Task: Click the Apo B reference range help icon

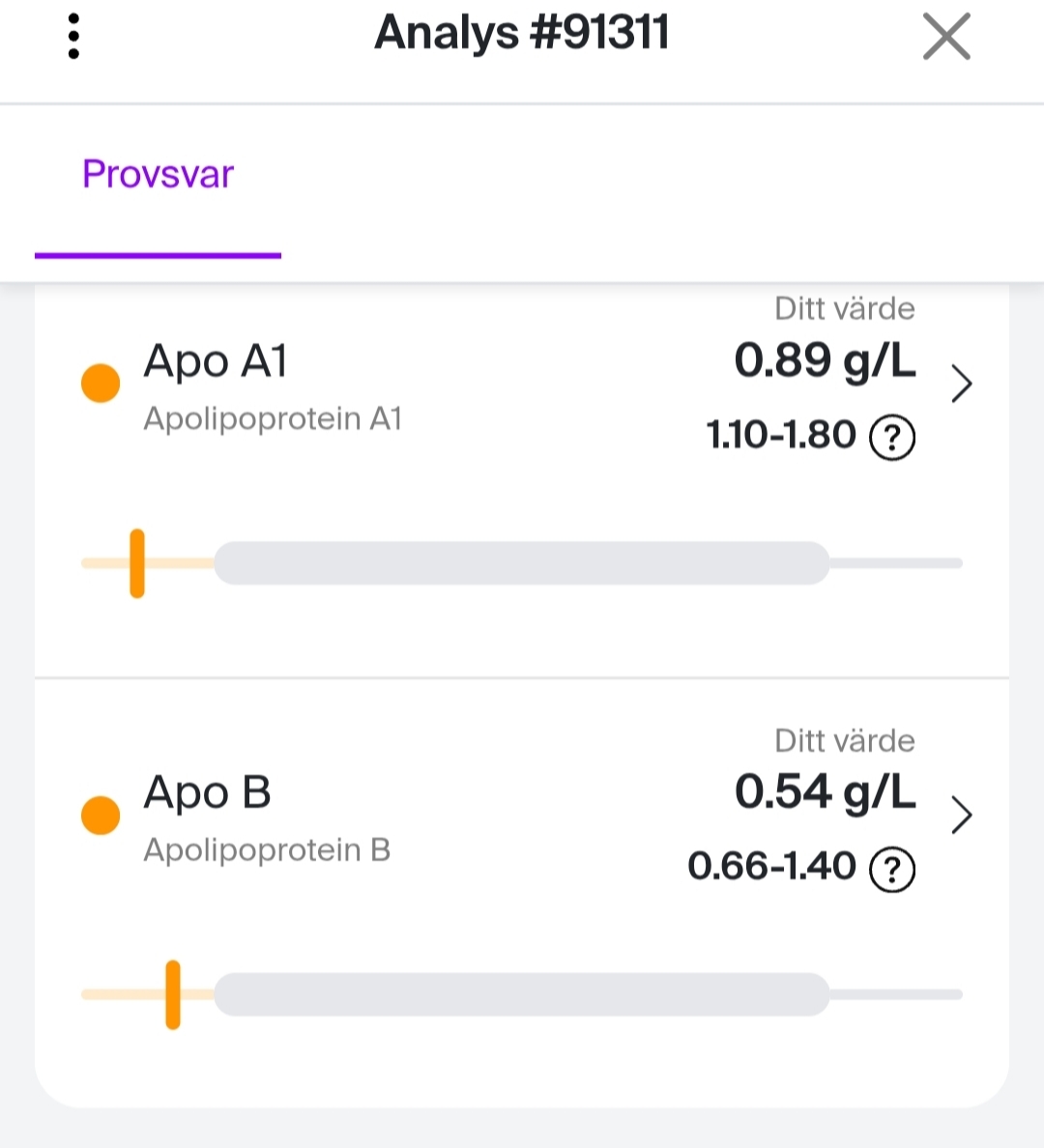Action: pos(892,869)
